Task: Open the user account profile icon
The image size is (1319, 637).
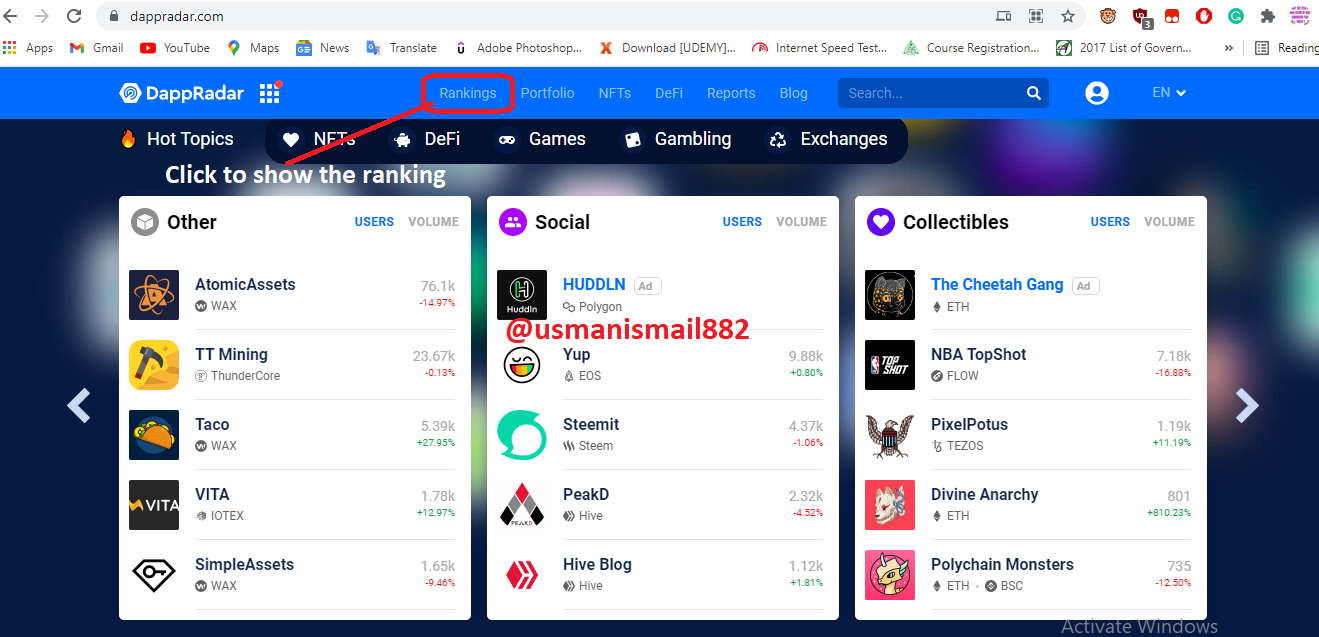Action: 1097,93
